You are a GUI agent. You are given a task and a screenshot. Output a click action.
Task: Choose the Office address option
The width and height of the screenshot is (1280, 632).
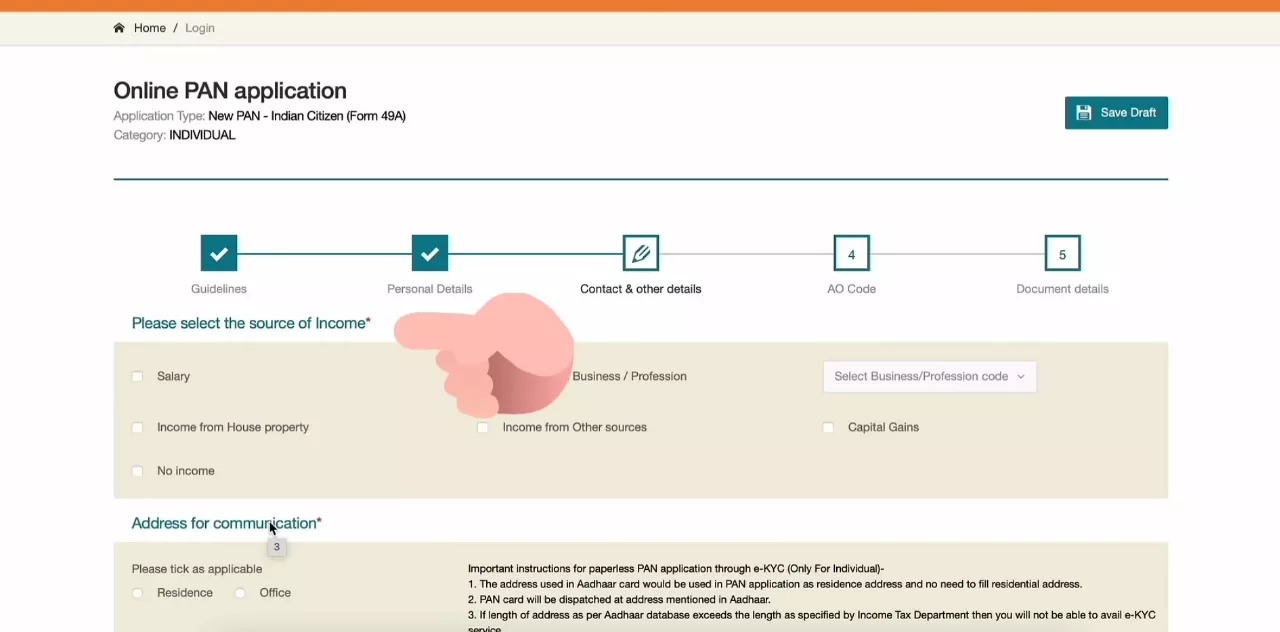pyautogui.click(x=239, y=592)
